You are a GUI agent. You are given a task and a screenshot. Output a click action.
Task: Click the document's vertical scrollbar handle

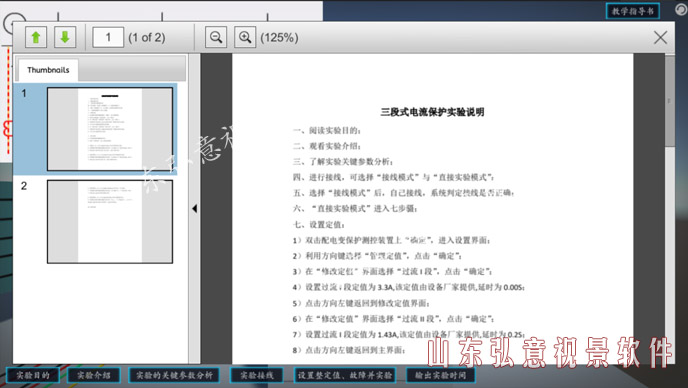pyautogui.click(x=670, y=101)
